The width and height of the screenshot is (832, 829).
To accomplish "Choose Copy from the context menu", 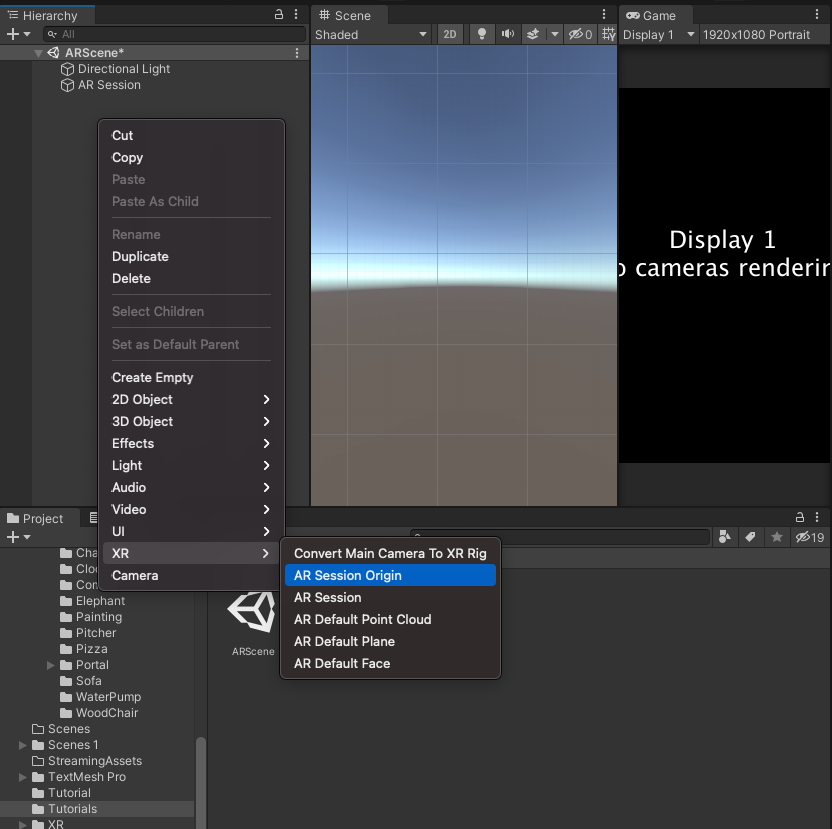I will tap(192, 158).
